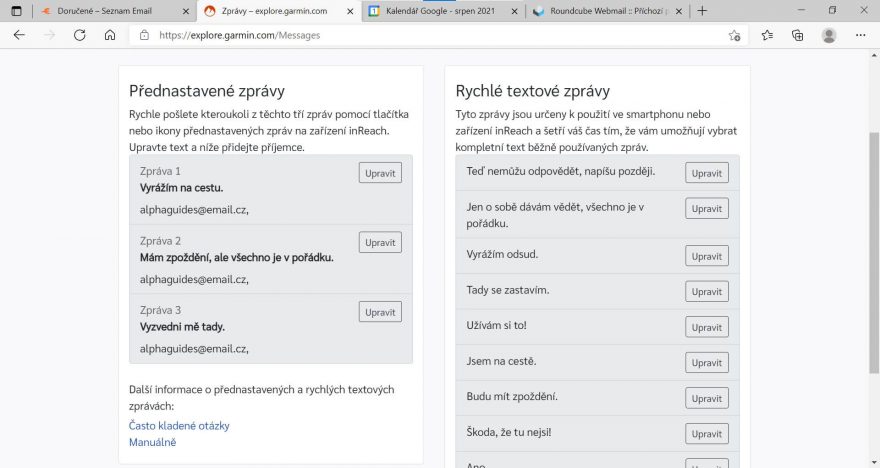Screen dimensions: 880x468
Task: Click the scrollbar up arrow
Action: point(874,55)
